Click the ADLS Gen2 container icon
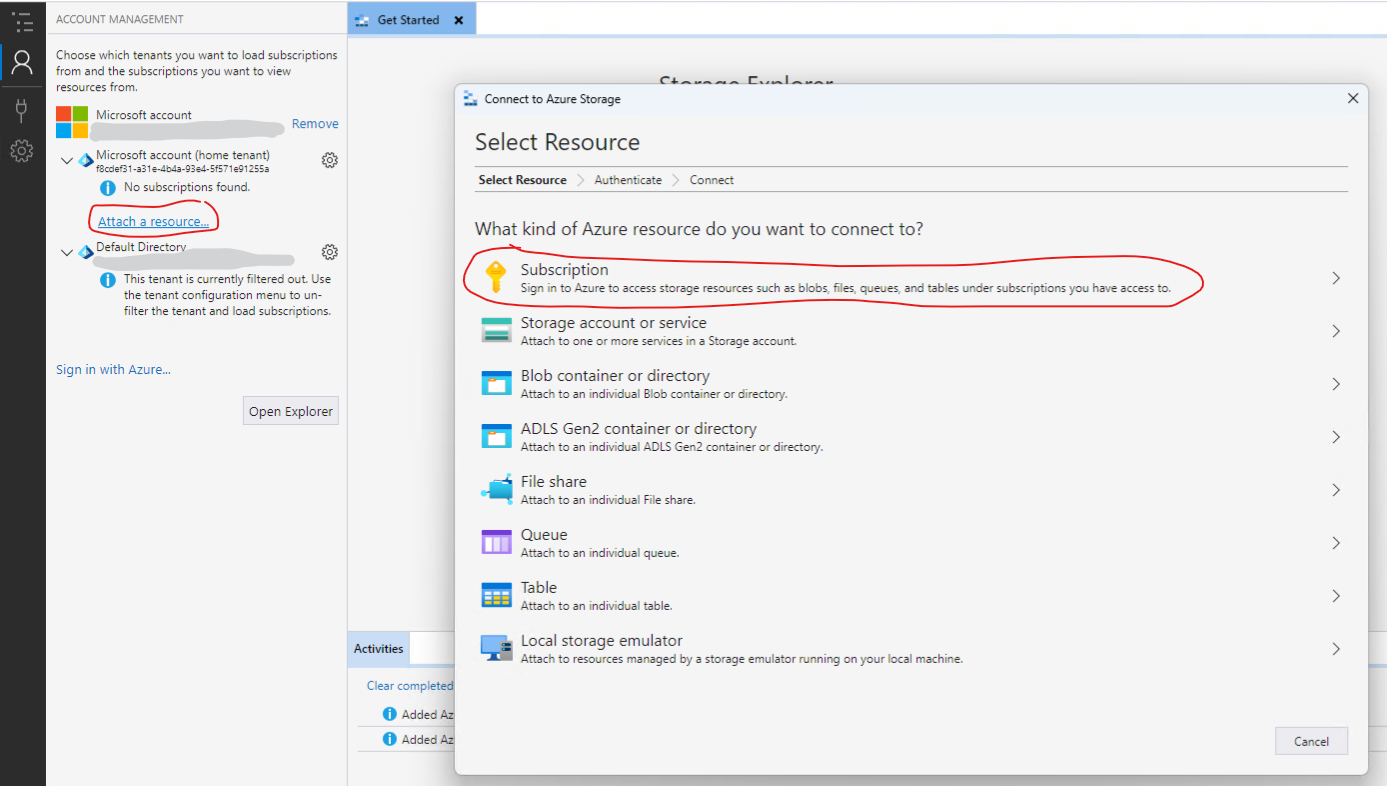This screenshot has height=786, width=1387. pyautogui.click(x=496, y=437)
